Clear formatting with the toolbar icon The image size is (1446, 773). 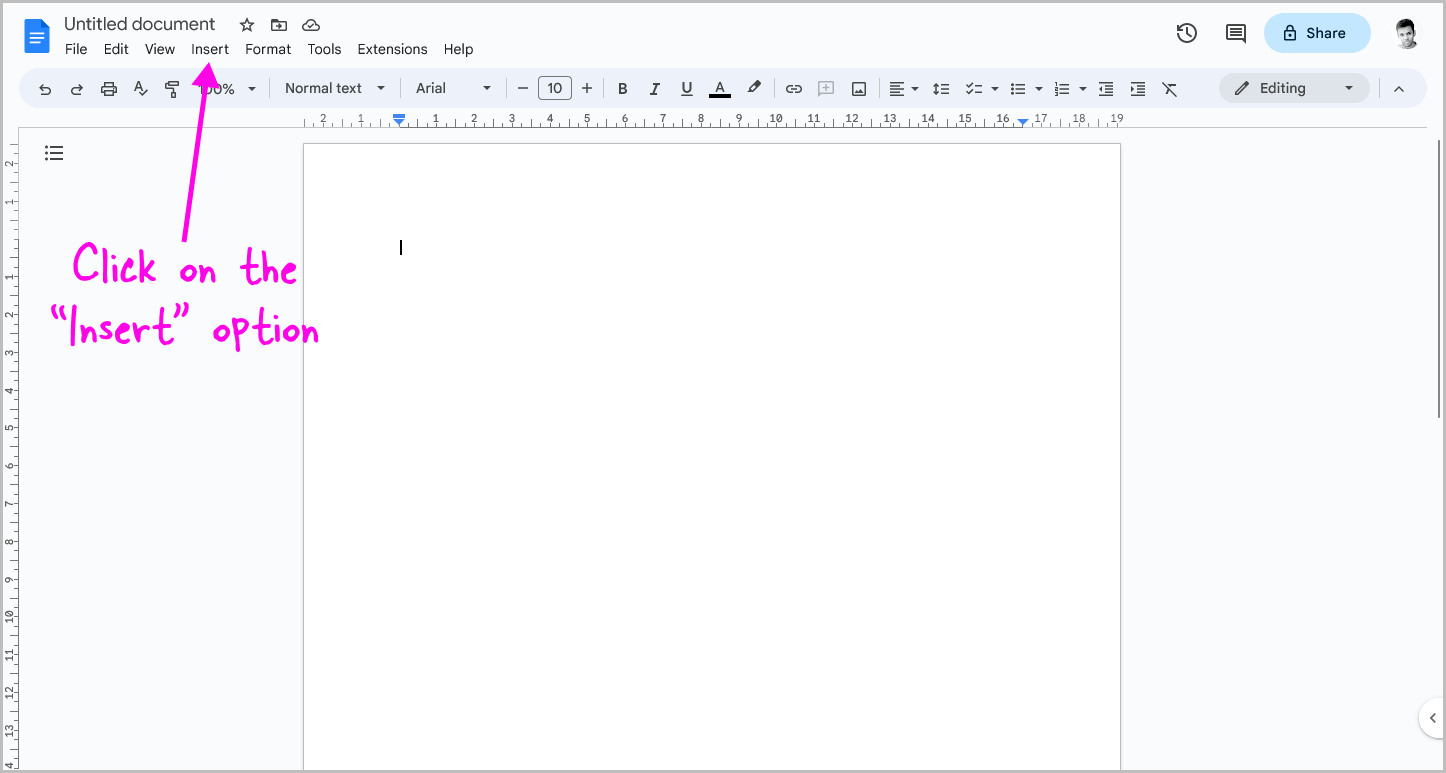point(1170,88)
